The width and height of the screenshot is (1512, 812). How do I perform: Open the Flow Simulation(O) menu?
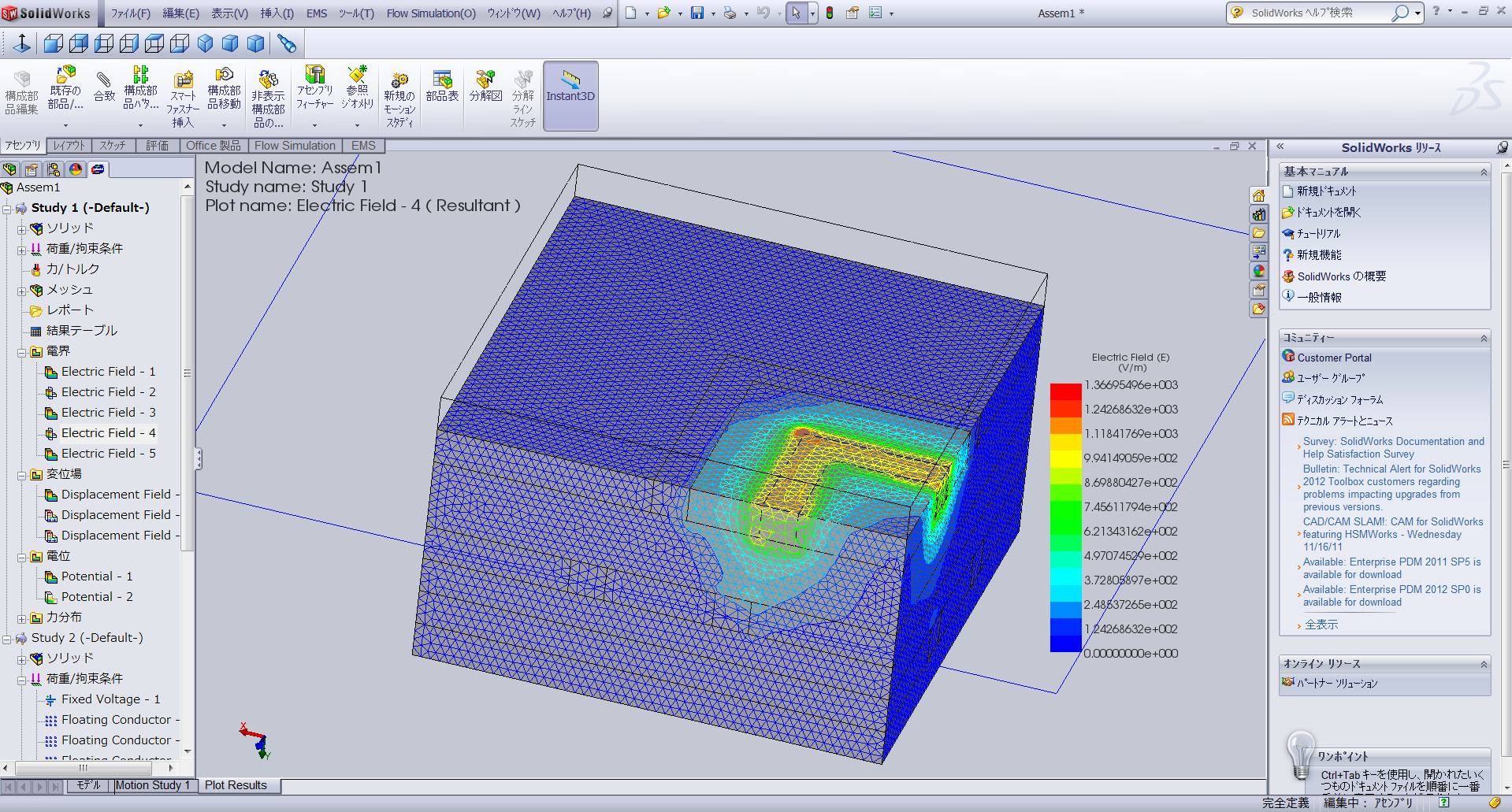pyautogui.click(x=430, y=13)
